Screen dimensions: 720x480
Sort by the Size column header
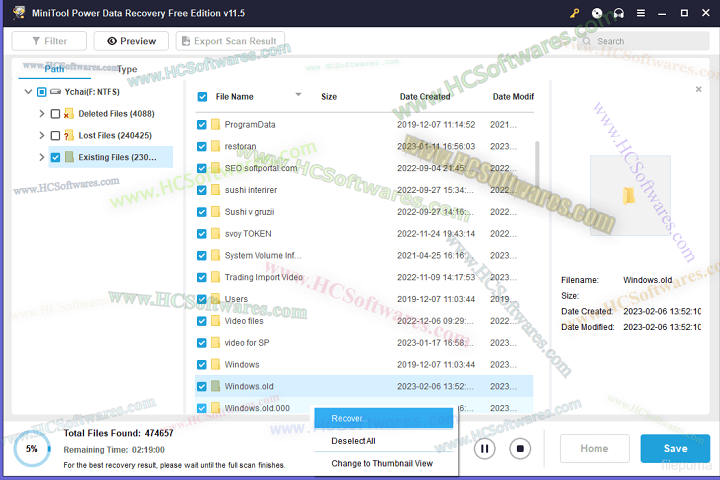coord(329,96)
